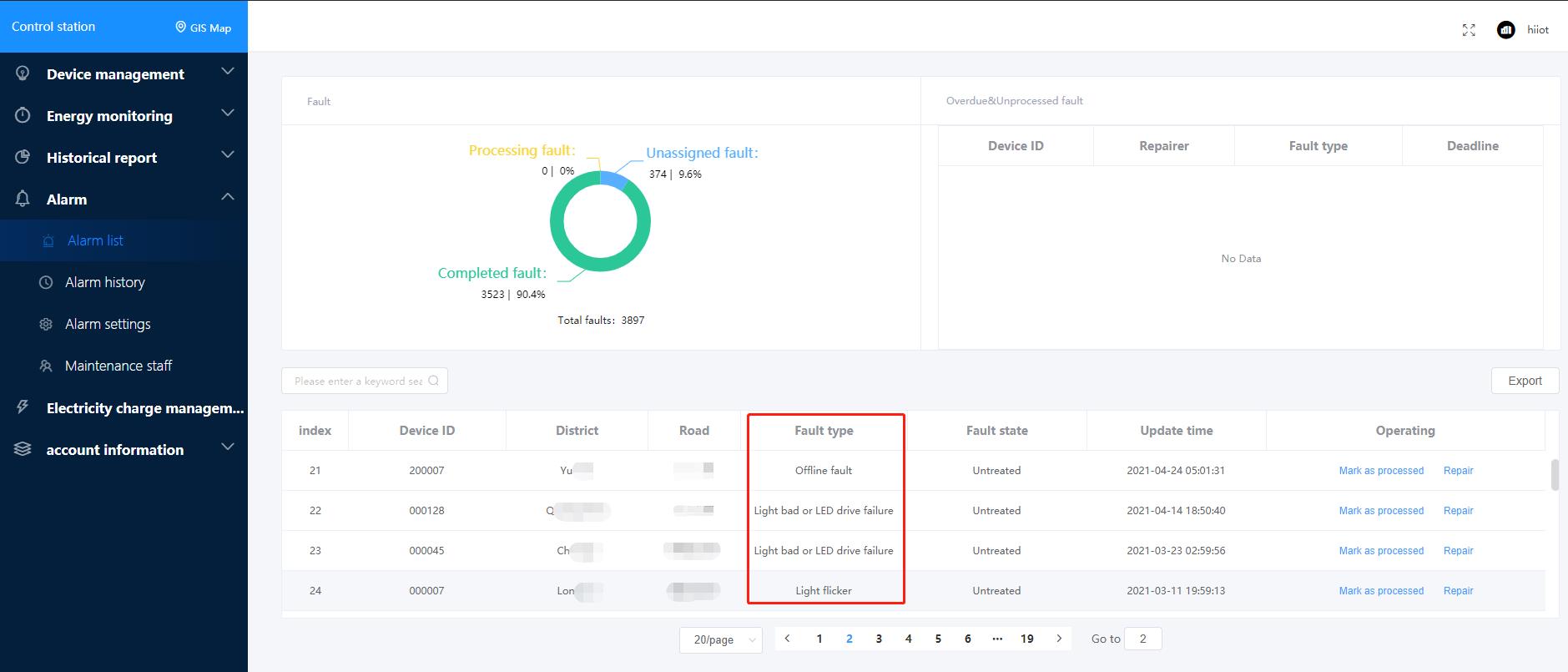Click the Deadline column header
Image resolution: width=1568 pixels, height=672 pixels.
(x=1473, y=145)
